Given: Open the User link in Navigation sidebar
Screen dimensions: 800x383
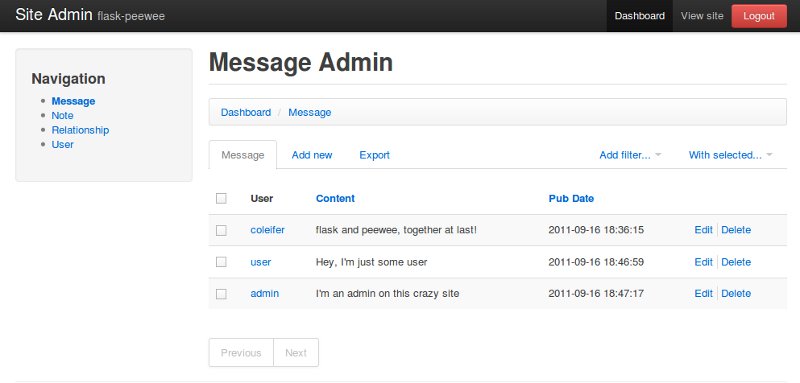Looking at the screenshot, I should point(62,144).
